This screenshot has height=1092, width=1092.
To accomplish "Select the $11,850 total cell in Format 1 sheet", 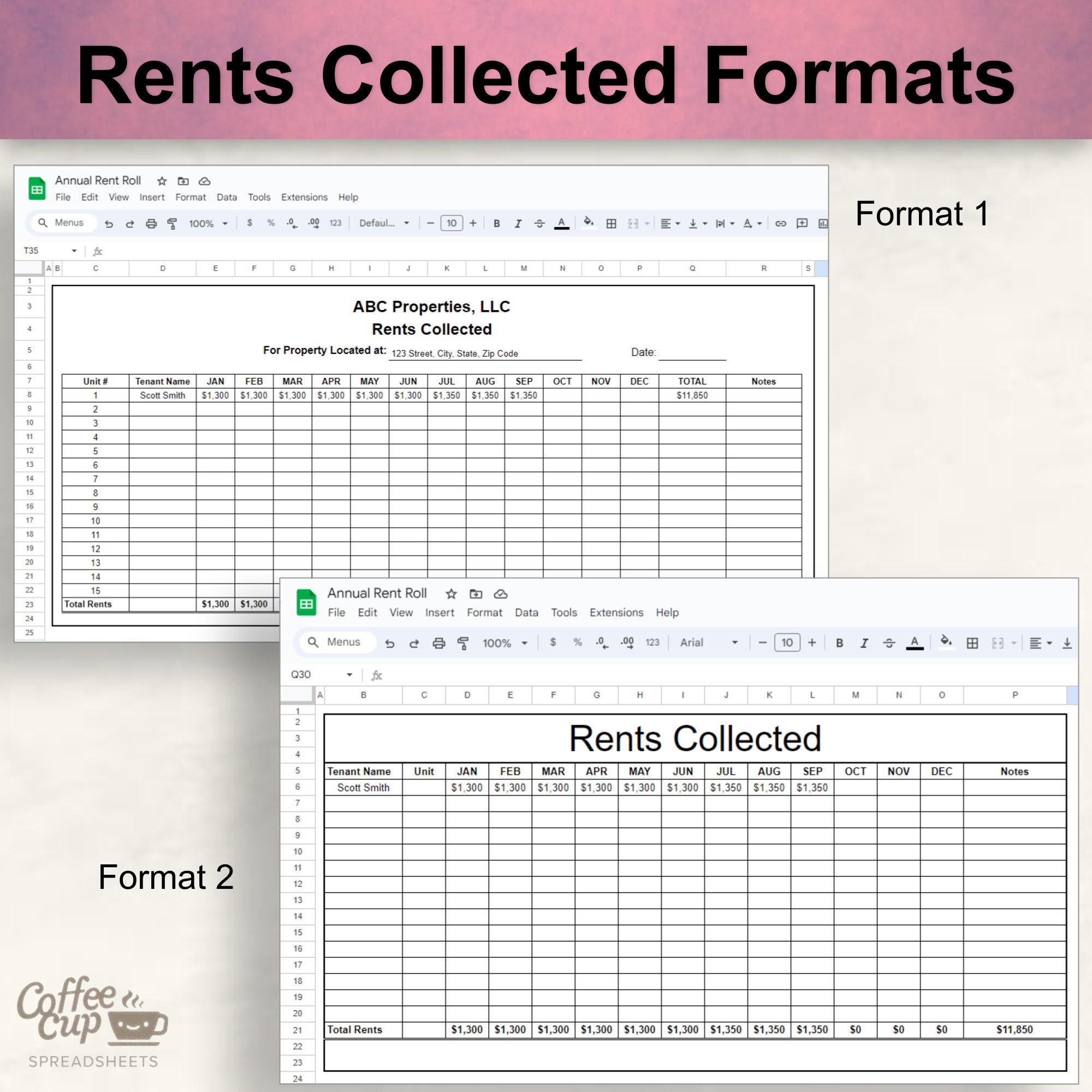I will click(692, 395).
